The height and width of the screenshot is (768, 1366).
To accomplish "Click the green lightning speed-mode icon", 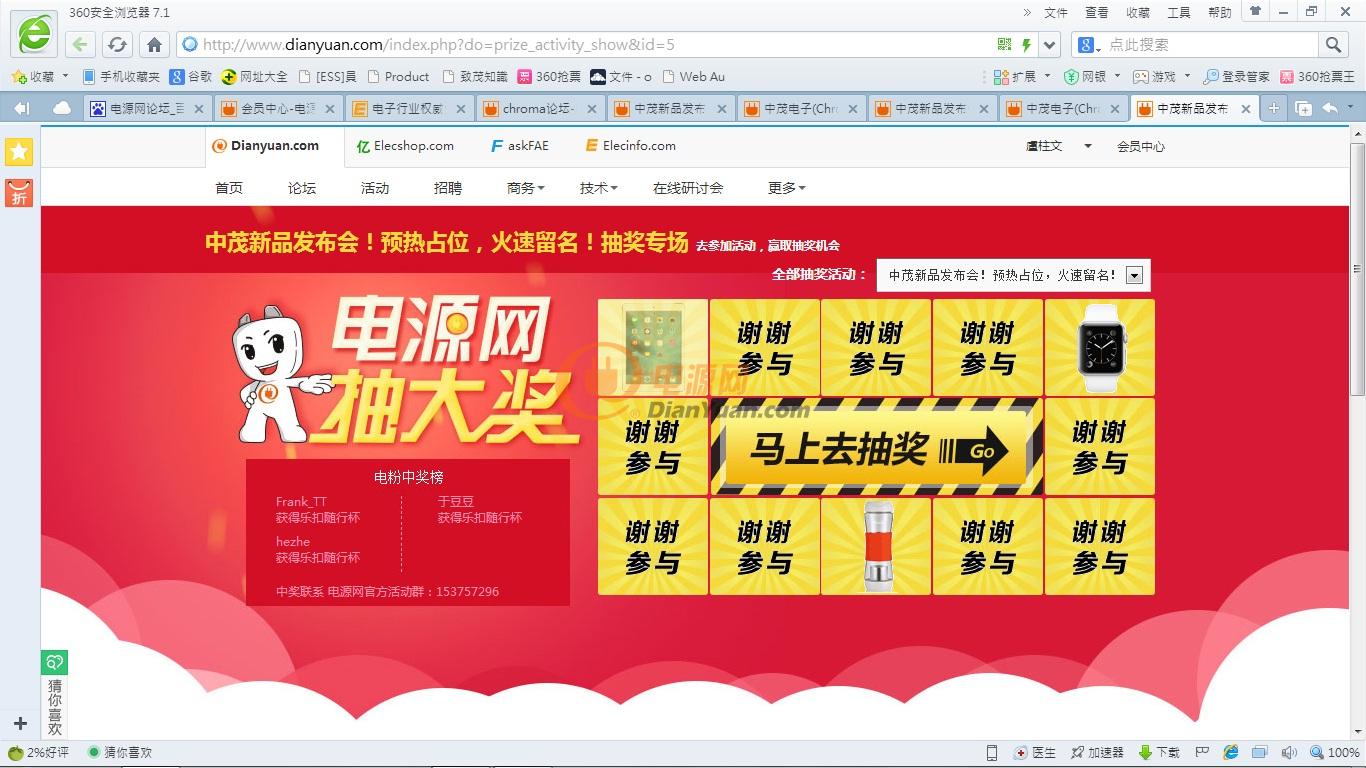I will click(1026, 44).
